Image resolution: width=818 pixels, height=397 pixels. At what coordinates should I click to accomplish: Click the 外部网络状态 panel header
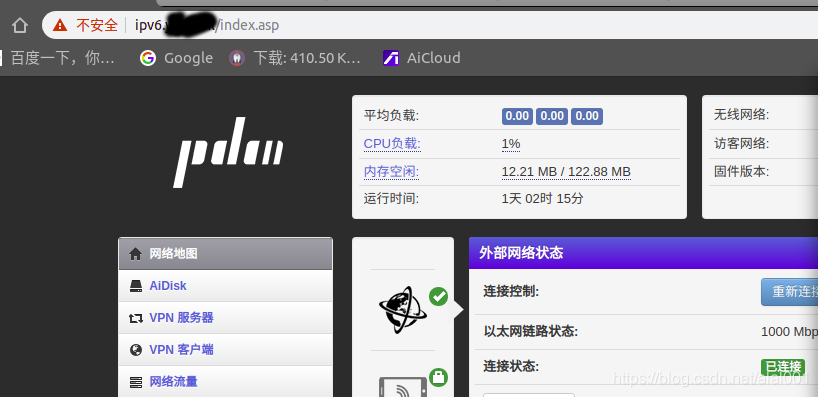point(643,253)
